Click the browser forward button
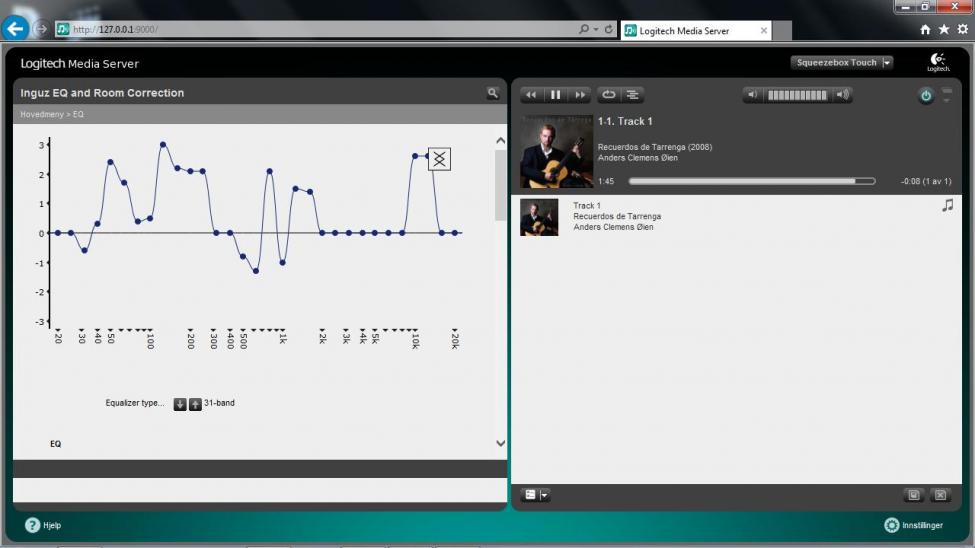Image resolution: width=975 pixels, height=548 pixels. coord(41,29)
